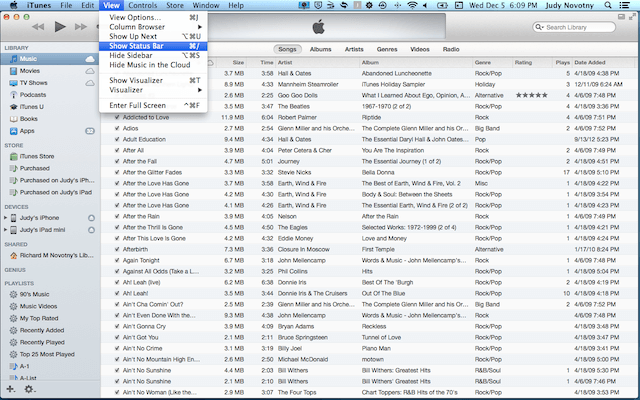Uncheck the Again Tonight song checkbox

click(117, 260)
